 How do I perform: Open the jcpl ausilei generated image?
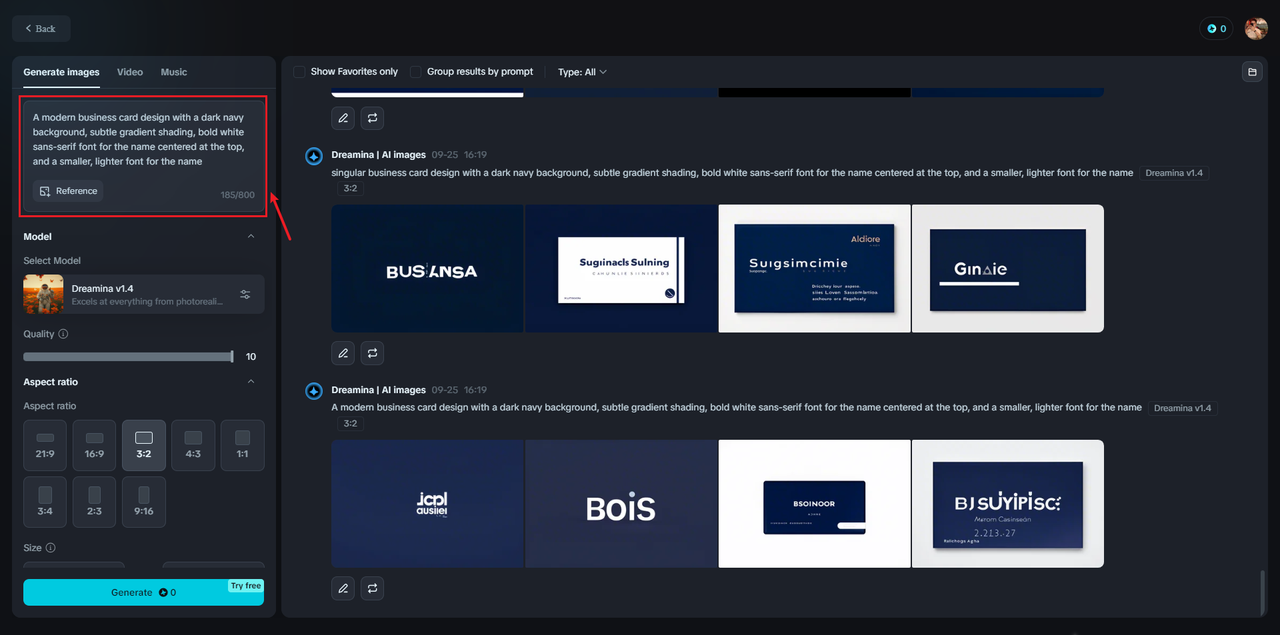(427, 504)
